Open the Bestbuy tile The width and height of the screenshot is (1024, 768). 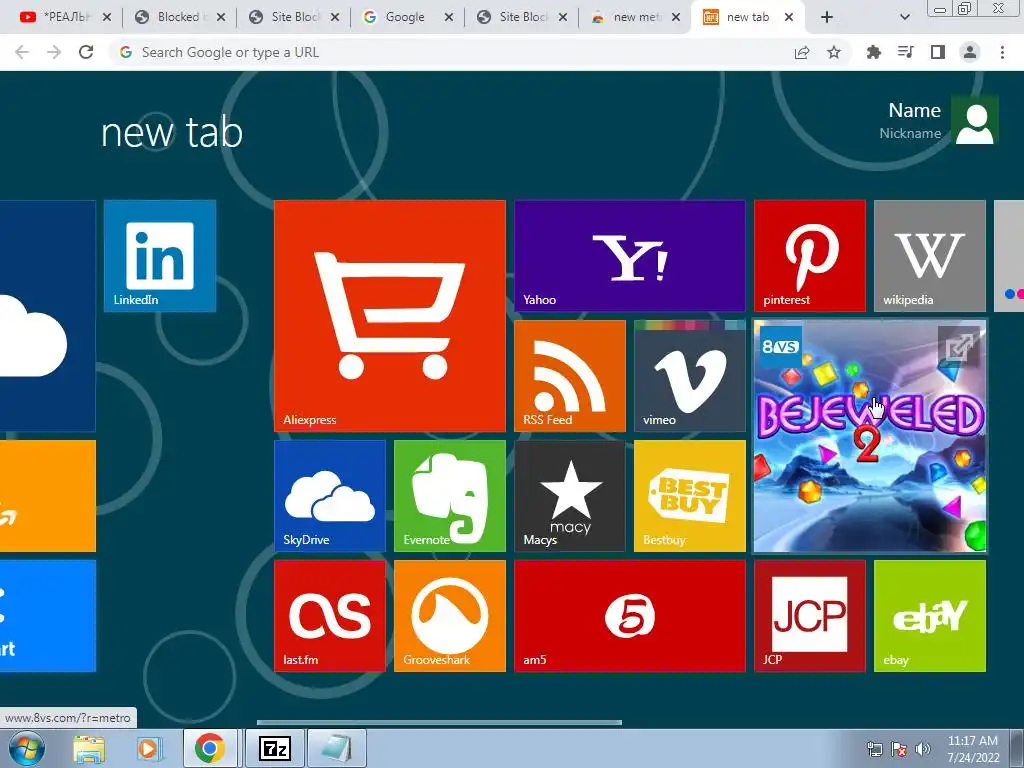(x=690, y=496)
